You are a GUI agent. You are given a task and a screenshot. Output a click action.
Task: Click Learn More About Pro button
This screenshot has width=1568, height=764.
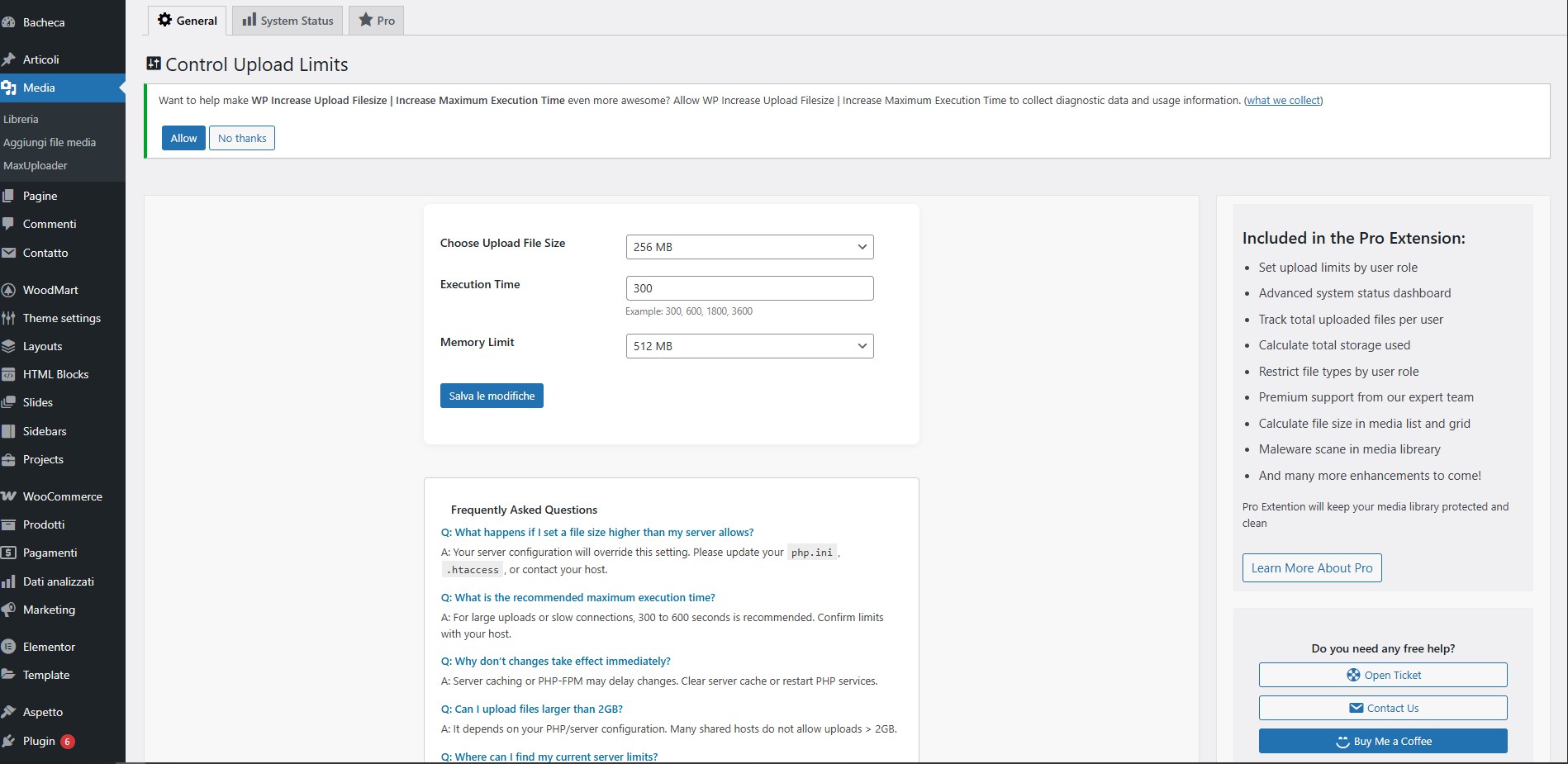point(1312,568)
